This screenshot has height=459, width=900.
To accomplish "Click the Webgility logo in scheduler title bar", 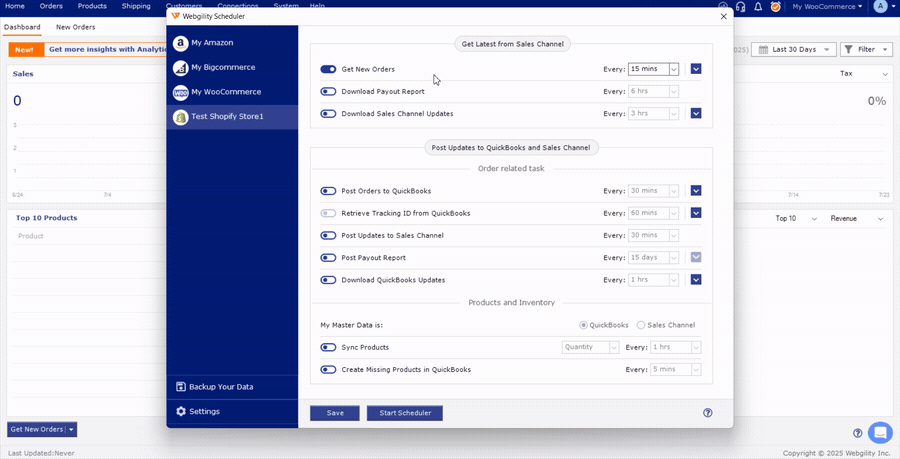I will coord(176,16).
